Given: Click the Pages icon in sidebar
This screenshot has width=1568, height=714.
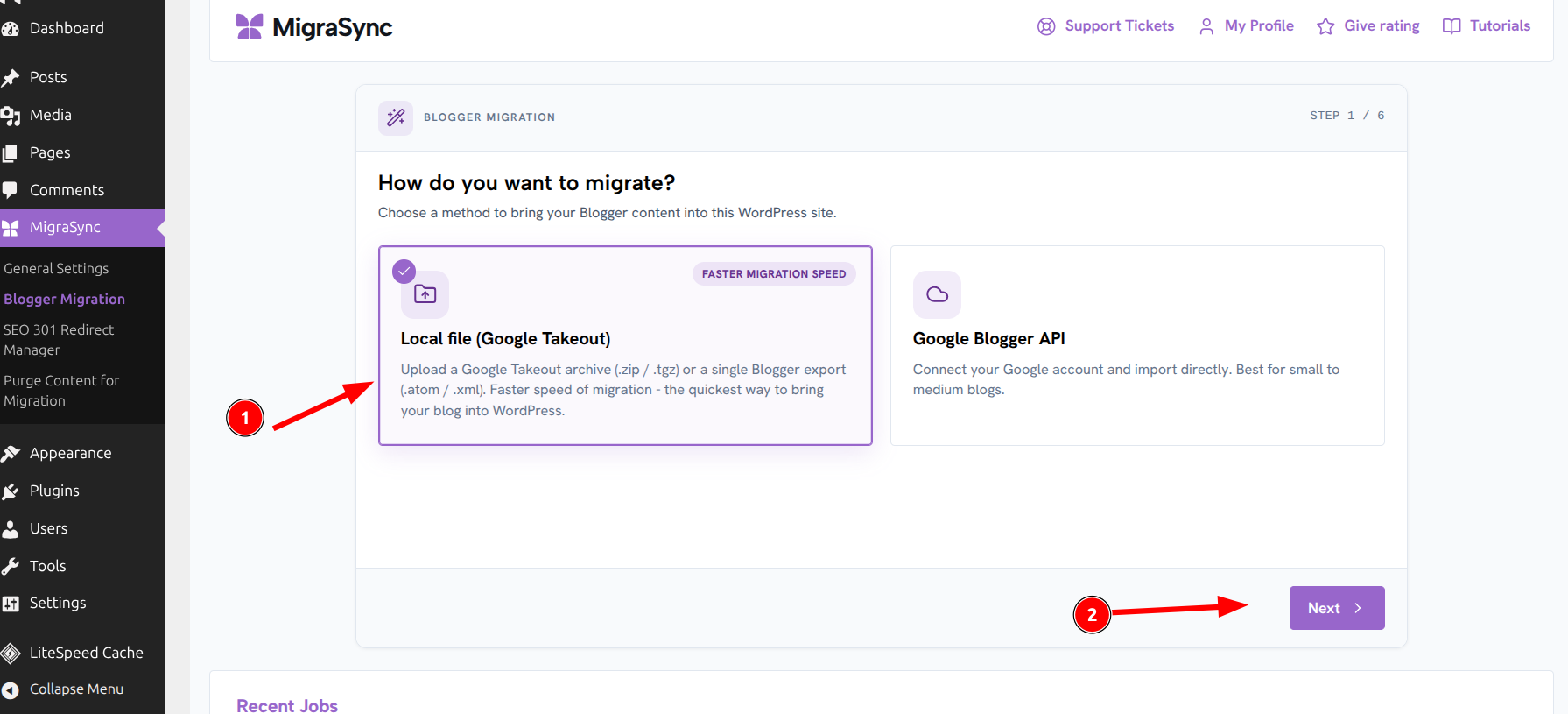Looking at the screenshot, I should pyautogui.click(x=11, y=153).
